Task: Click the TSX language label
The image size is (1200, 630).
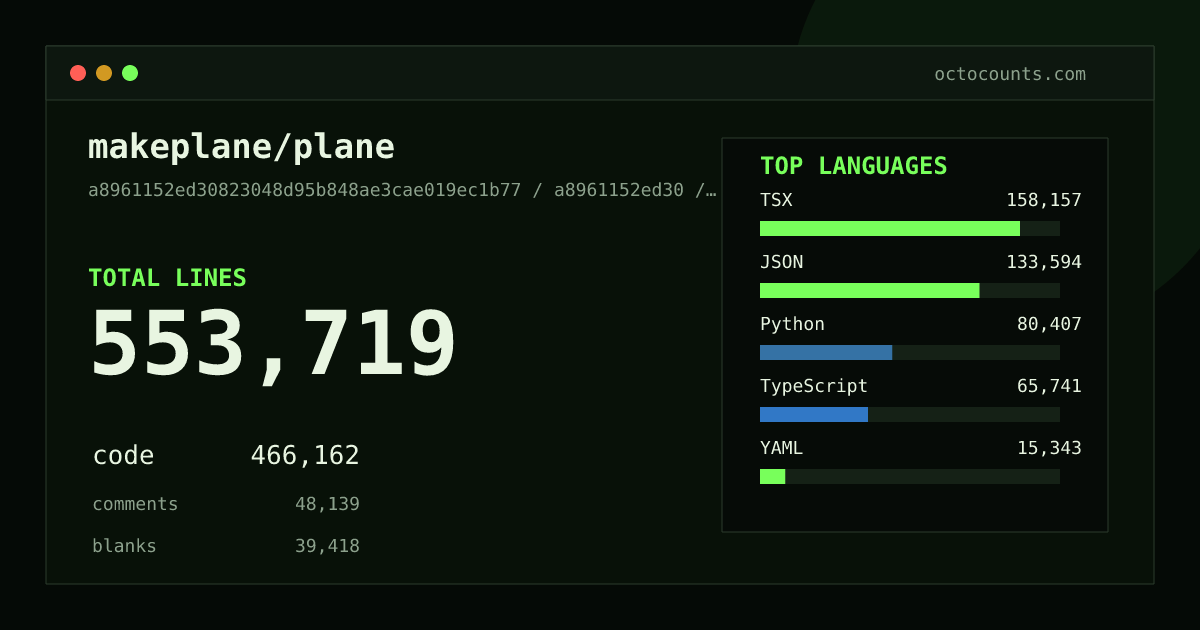Action: [776, 200]
